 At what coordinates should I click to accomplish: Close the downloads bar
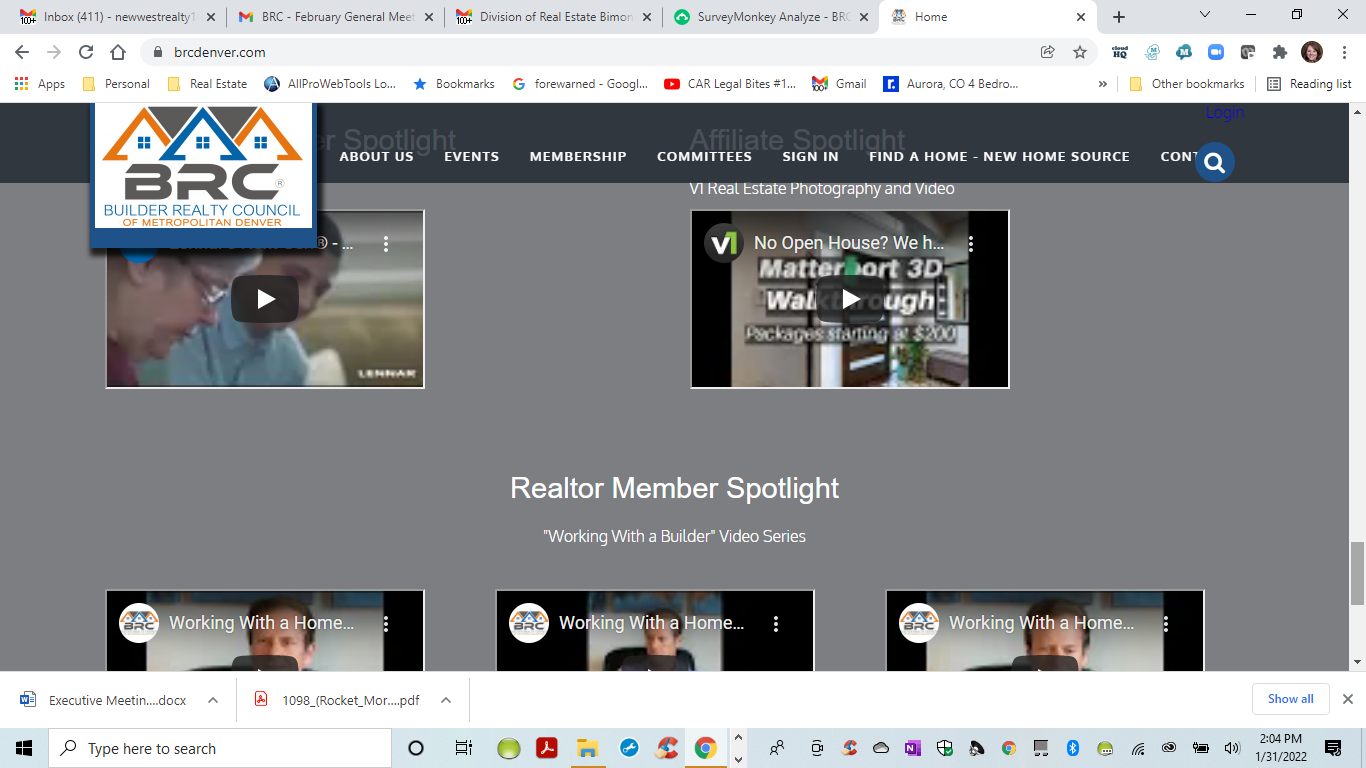pyautogui.click(x=1348, y=699)
